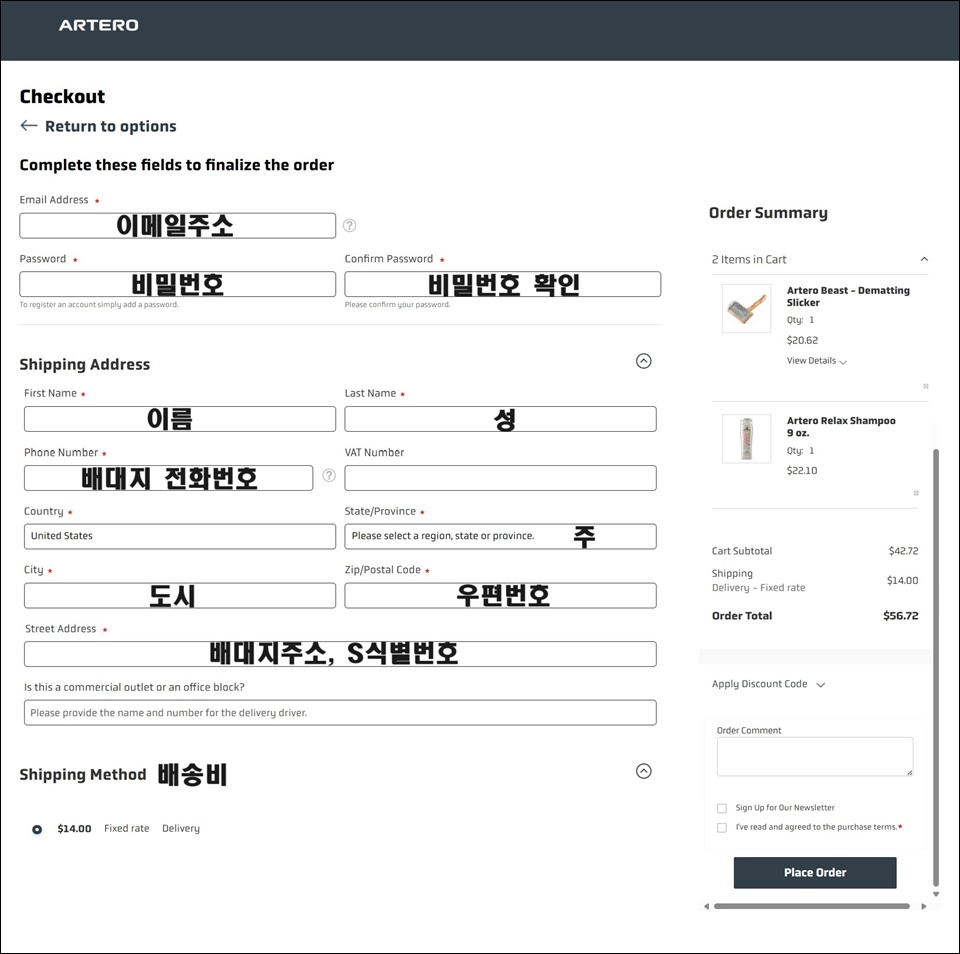Click the VAT Number input field
Screen dimensions: 960x954
tap(500, 478)
